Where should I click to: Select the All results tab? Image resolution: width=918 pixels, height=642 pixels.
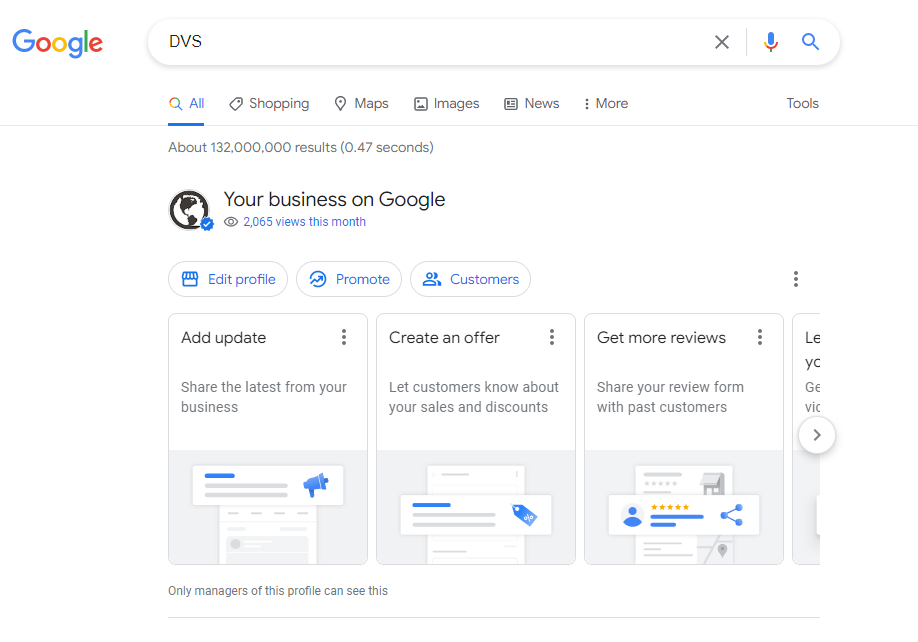[186, 104]
